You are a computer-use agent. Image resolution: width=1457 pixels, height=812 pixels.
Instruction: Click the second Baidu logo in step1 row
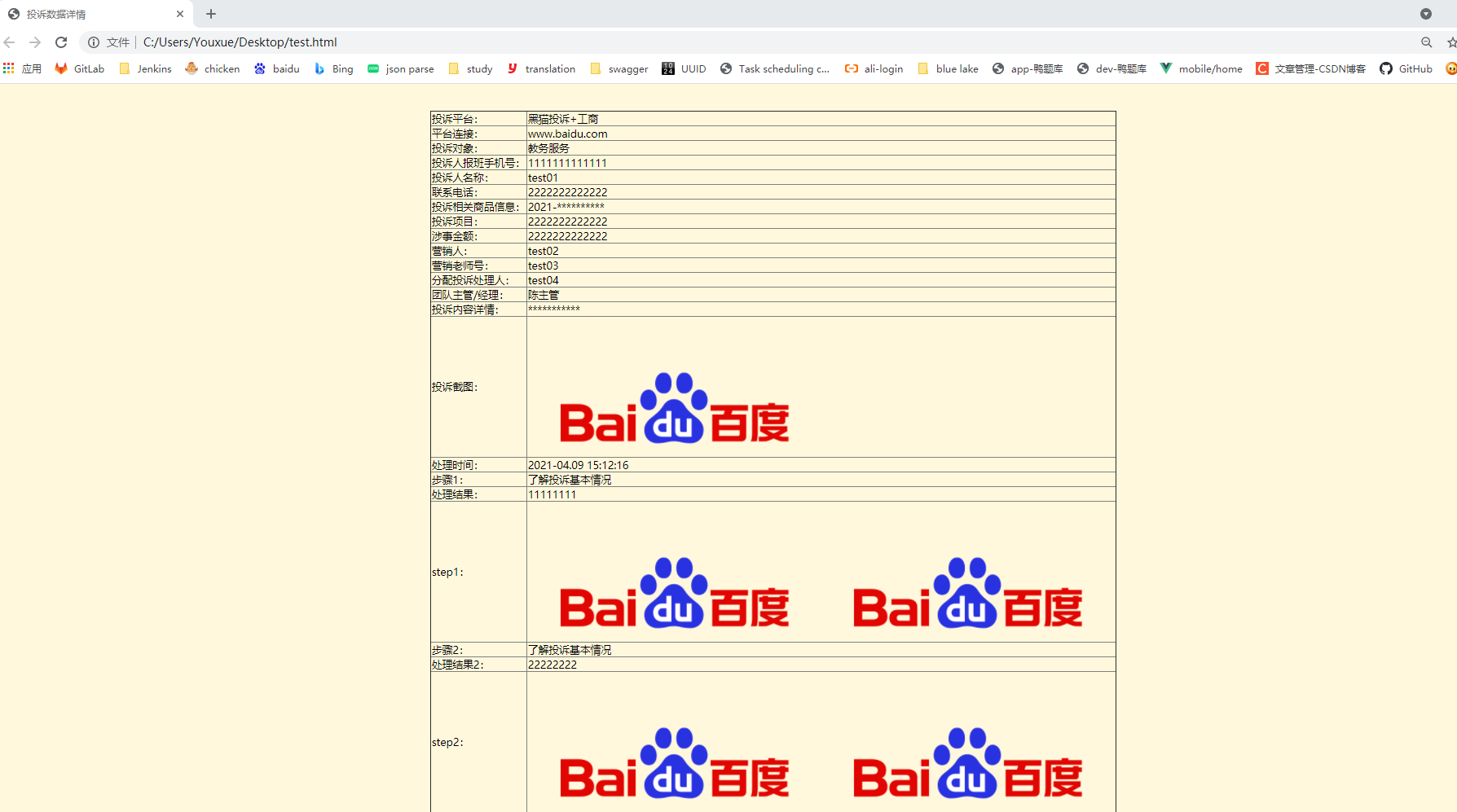(968, 593)
